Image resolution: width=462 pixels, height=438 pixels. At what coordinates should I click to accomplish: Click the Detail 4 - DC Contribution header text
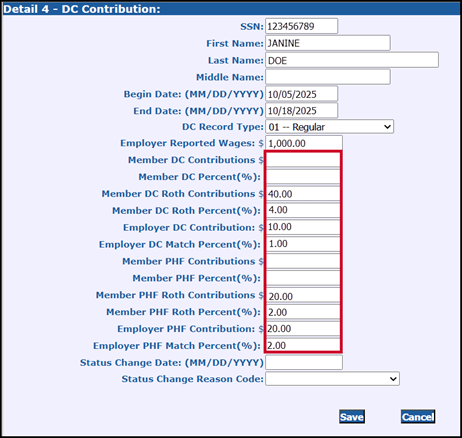click(x=82, y=9)
